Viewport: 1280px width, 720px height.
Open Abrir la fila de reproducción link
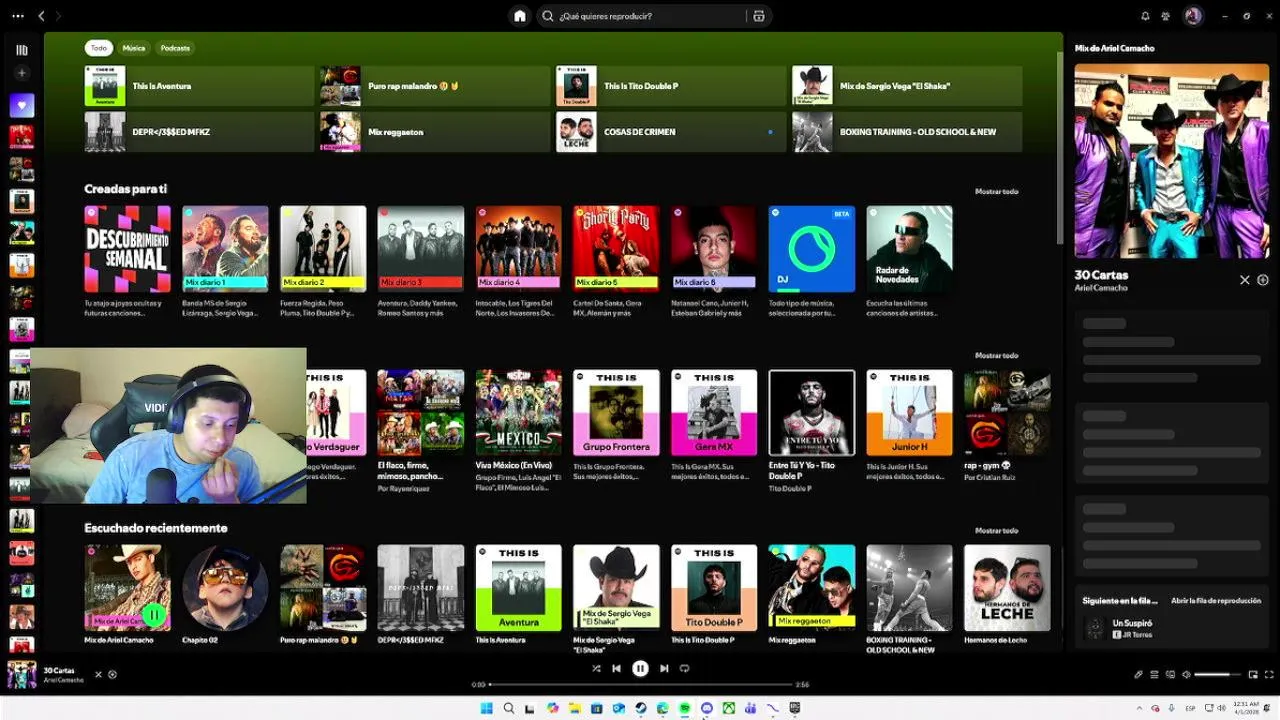tap(1216, 601)
